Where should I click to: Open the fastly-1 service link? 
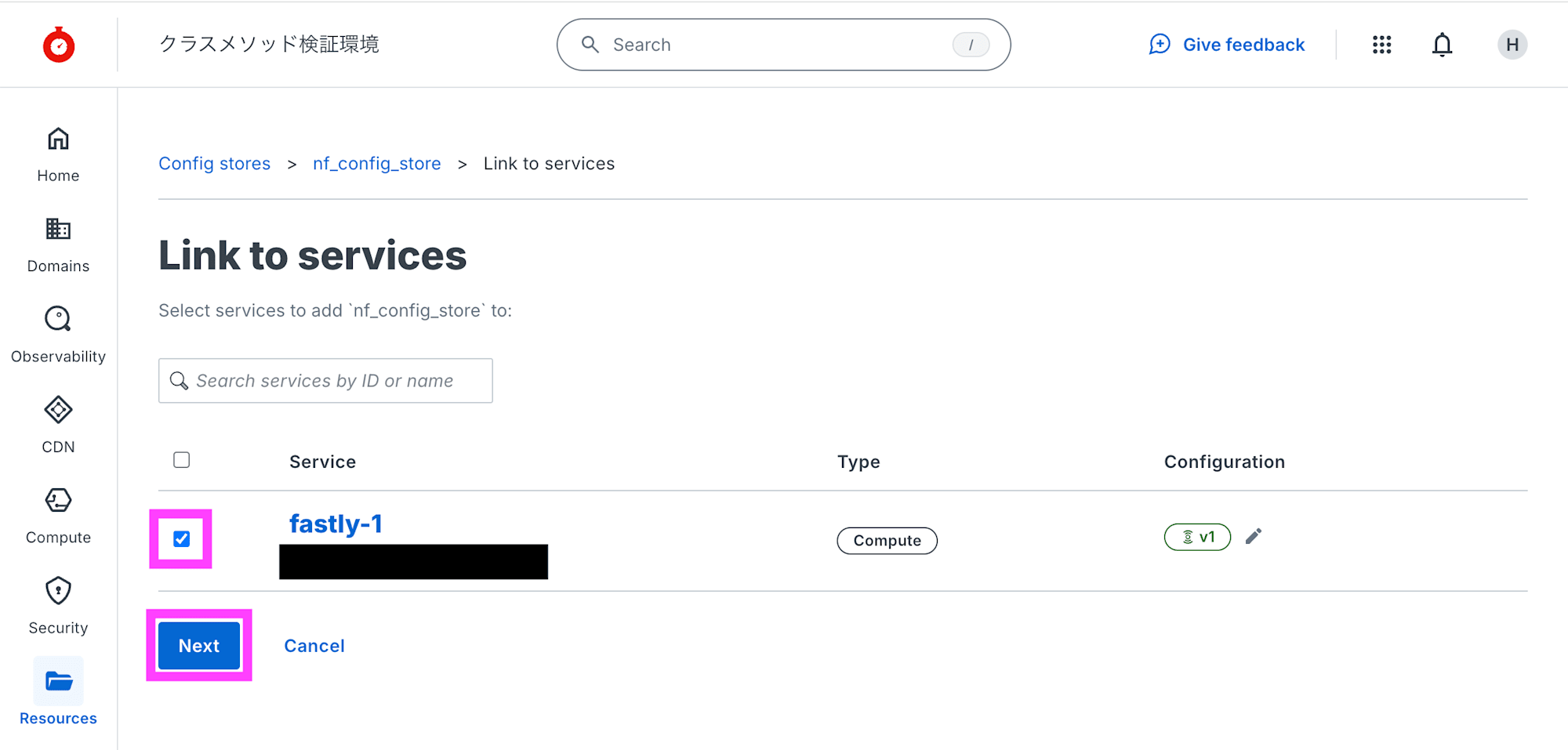click(x=336, y=524)
